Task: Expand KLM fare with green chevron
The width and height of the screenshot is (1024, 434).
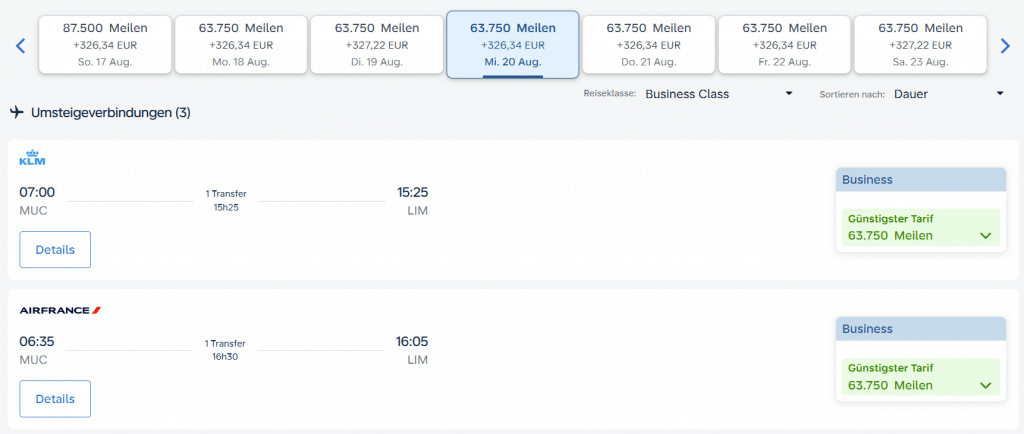Action: coord(986,236)
